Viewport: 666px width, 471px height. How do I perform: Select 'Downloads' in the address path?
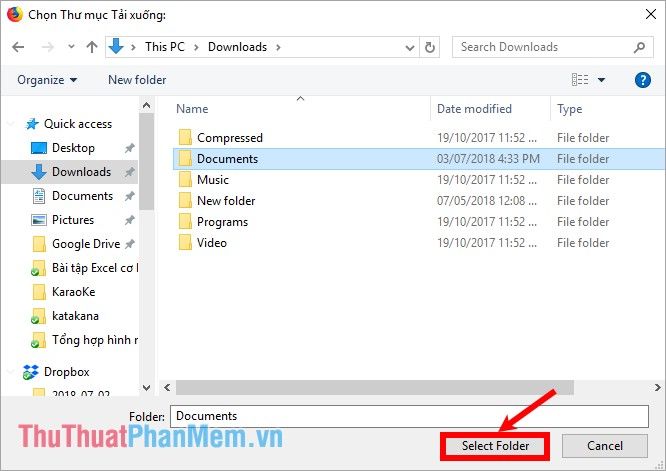pyautogui.click(x=237, y=47)
